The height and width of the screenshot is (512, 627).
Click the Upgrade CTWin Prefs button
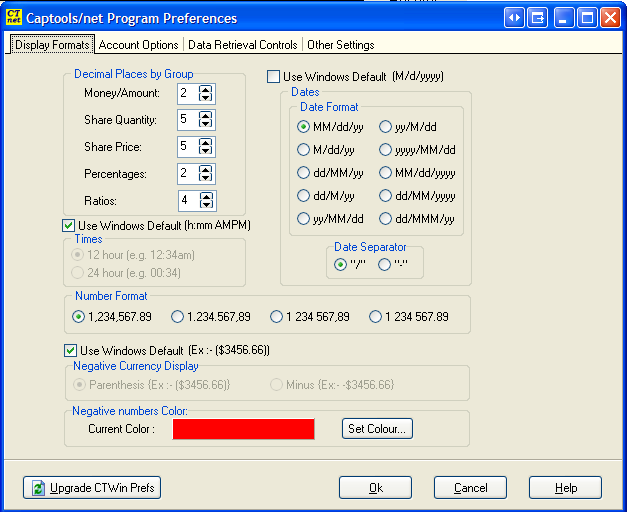tap(92, 488)
